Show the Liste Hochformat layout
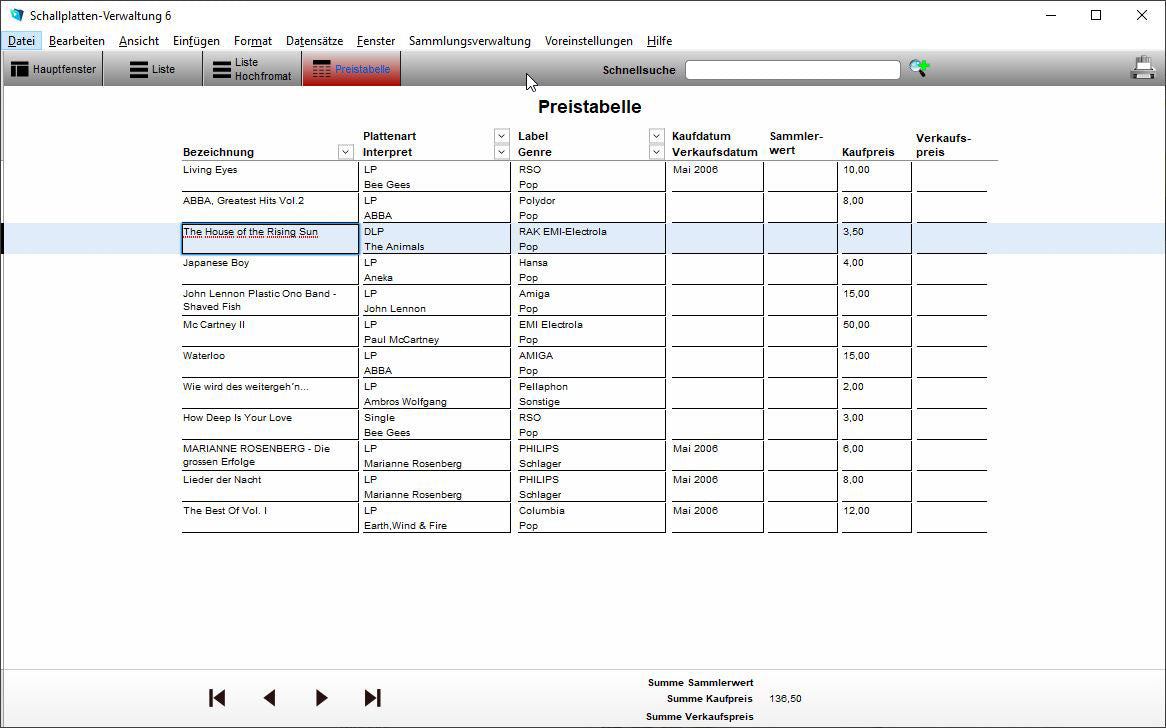 point(252,70)
